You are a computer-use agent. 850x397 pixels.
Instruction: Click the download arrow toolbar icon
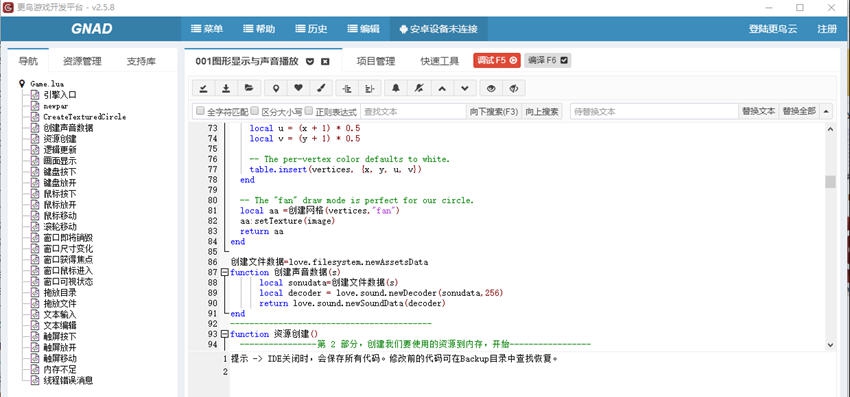click(225, 88)
